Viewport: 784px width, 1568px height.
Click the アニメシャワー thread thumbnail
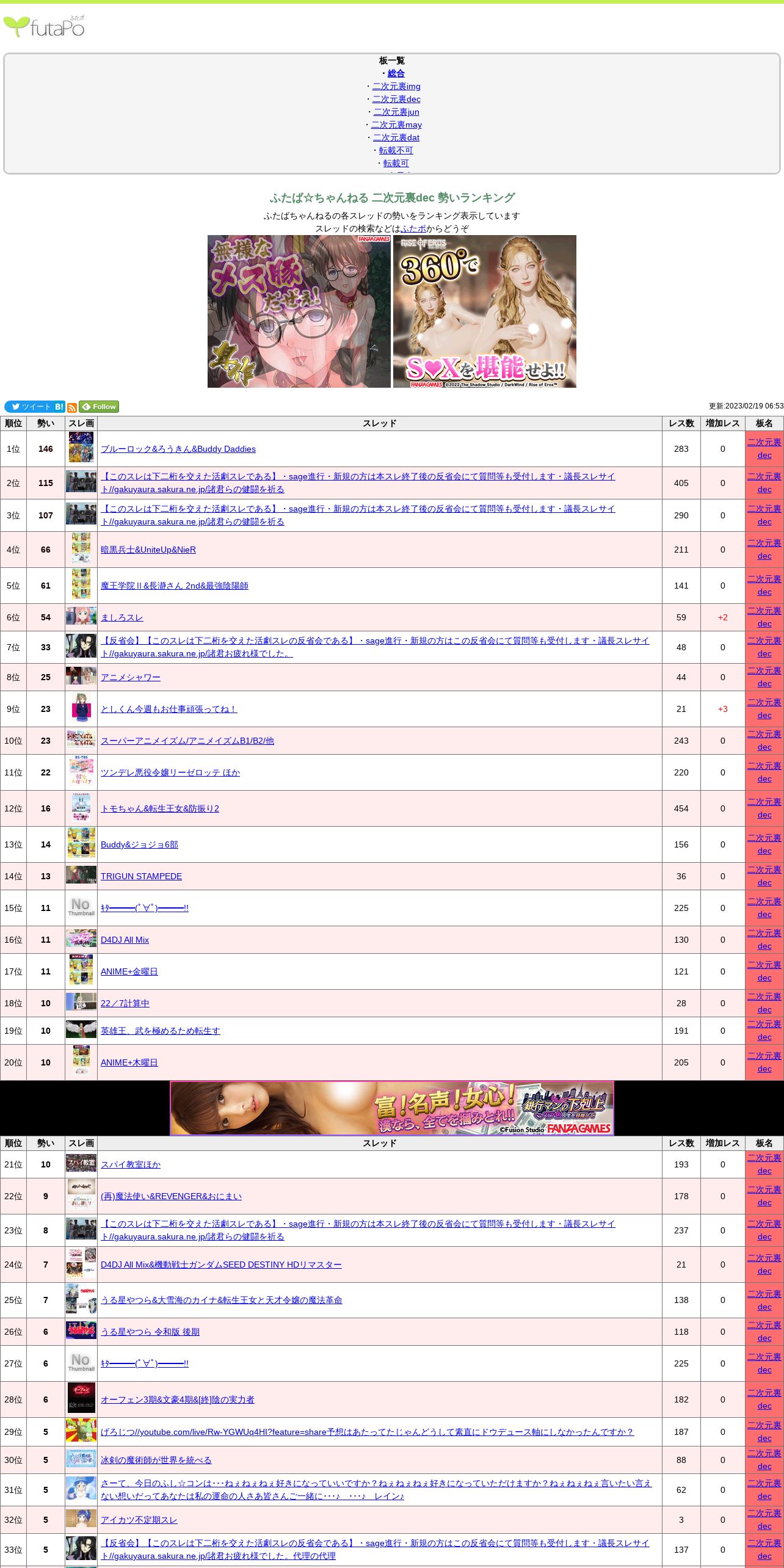pyautogui.click(x=81, y=675)
